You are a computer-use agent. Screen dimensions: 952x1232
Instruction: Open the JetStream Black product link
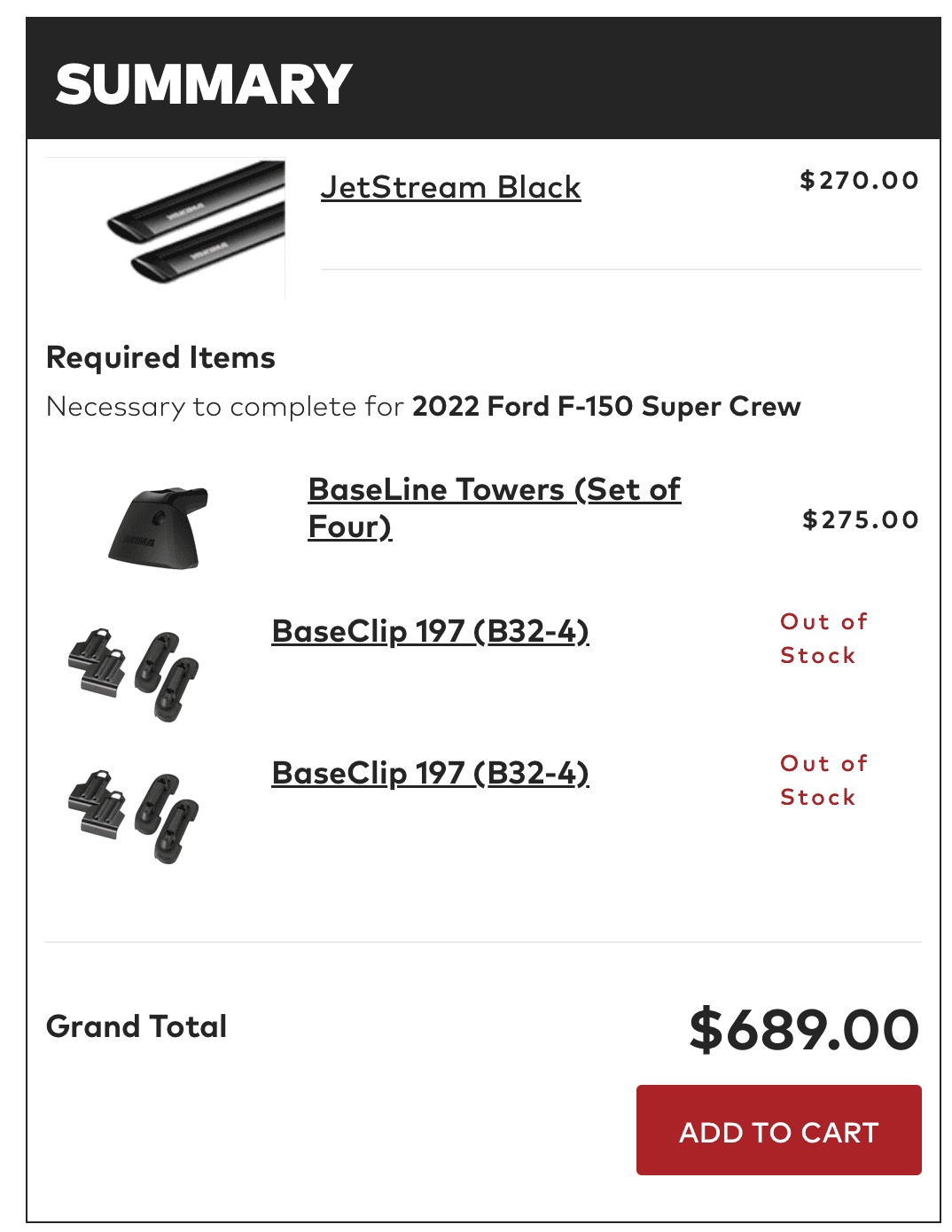click(x=450, y=188)
